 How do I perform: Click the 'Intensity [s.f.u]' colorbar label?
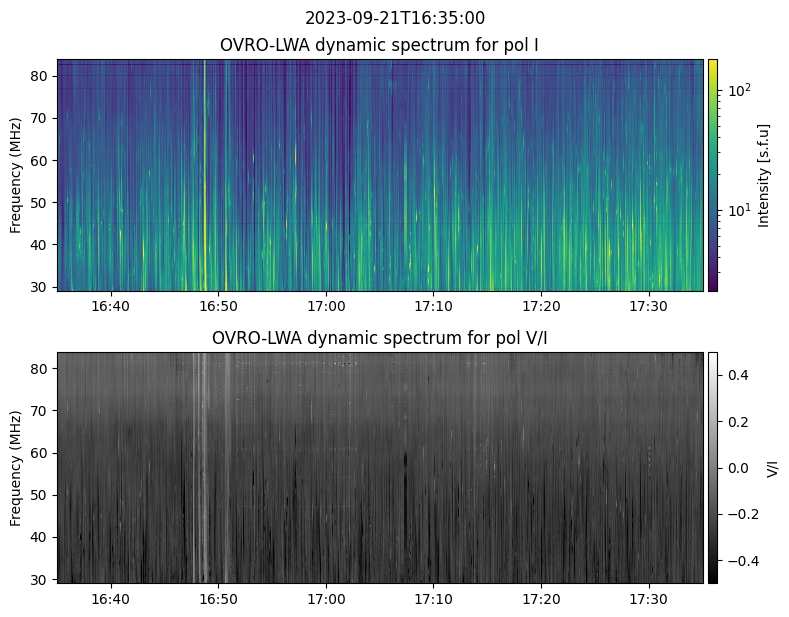tap(765, 175)
